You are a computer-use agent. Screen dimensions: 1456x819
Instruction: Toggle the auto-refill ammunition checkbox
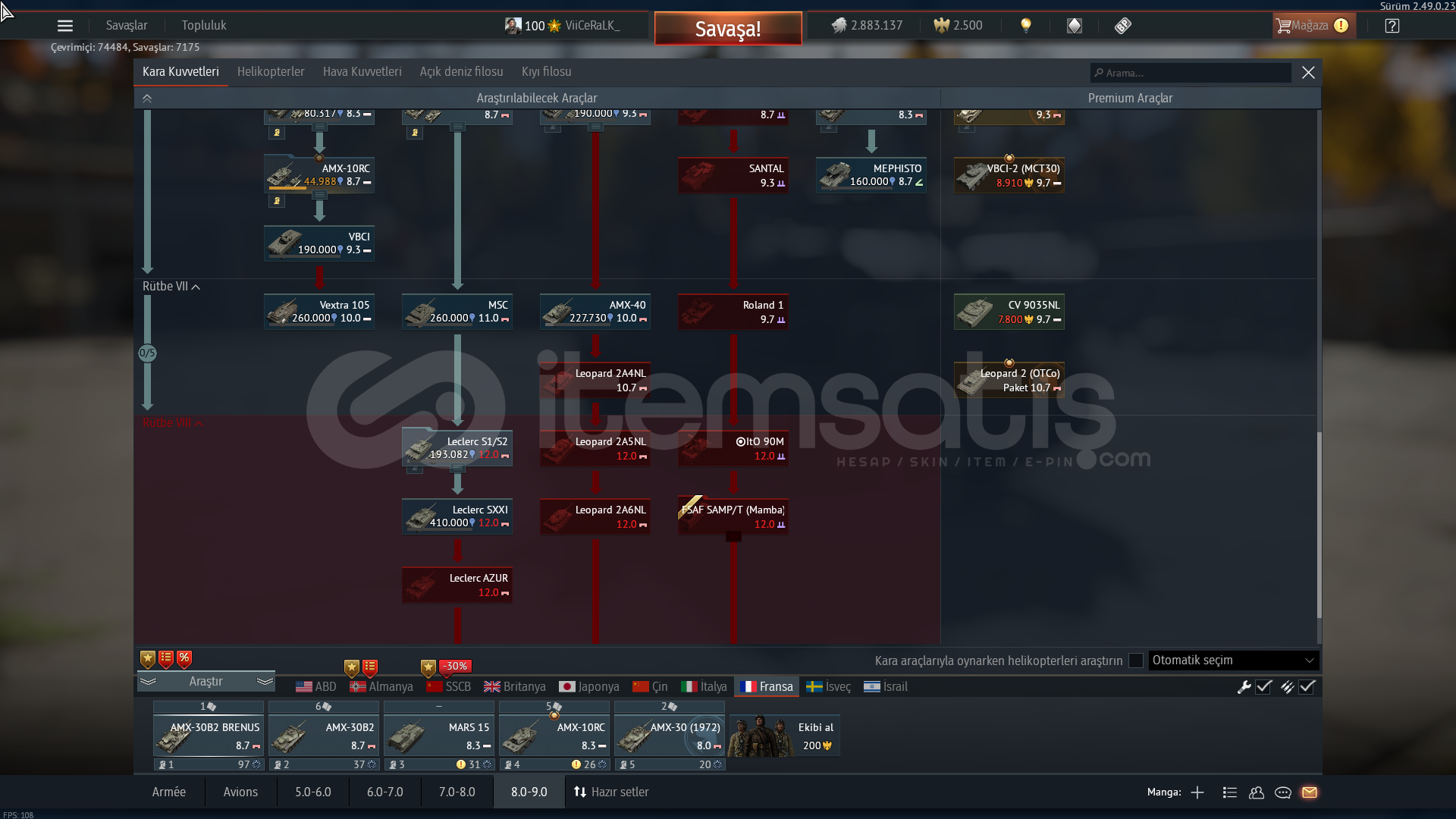tap(1307, 687)
